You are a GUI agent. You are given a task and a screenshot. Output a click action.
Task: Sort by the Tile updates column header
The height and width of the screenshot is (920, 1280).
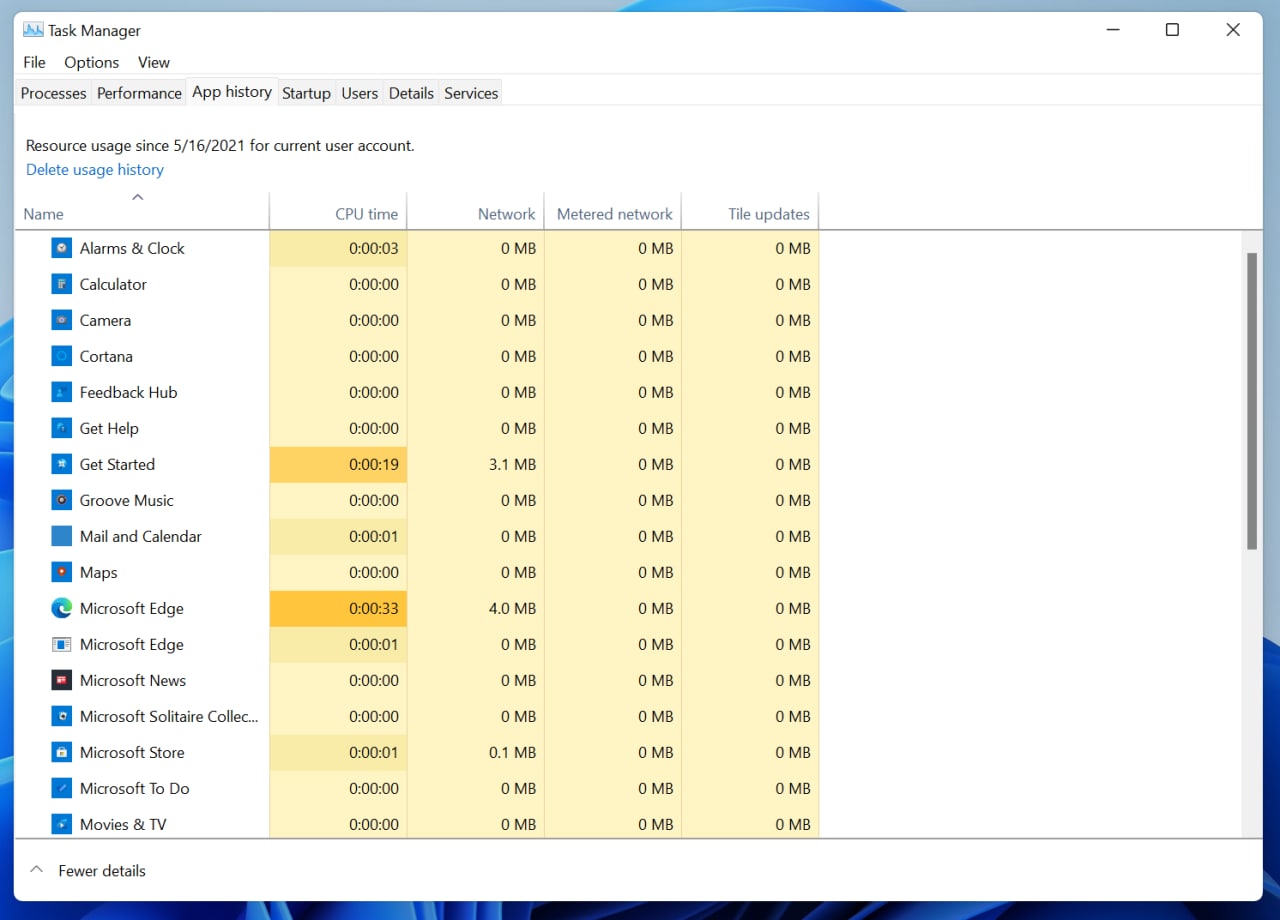point(750,212)
